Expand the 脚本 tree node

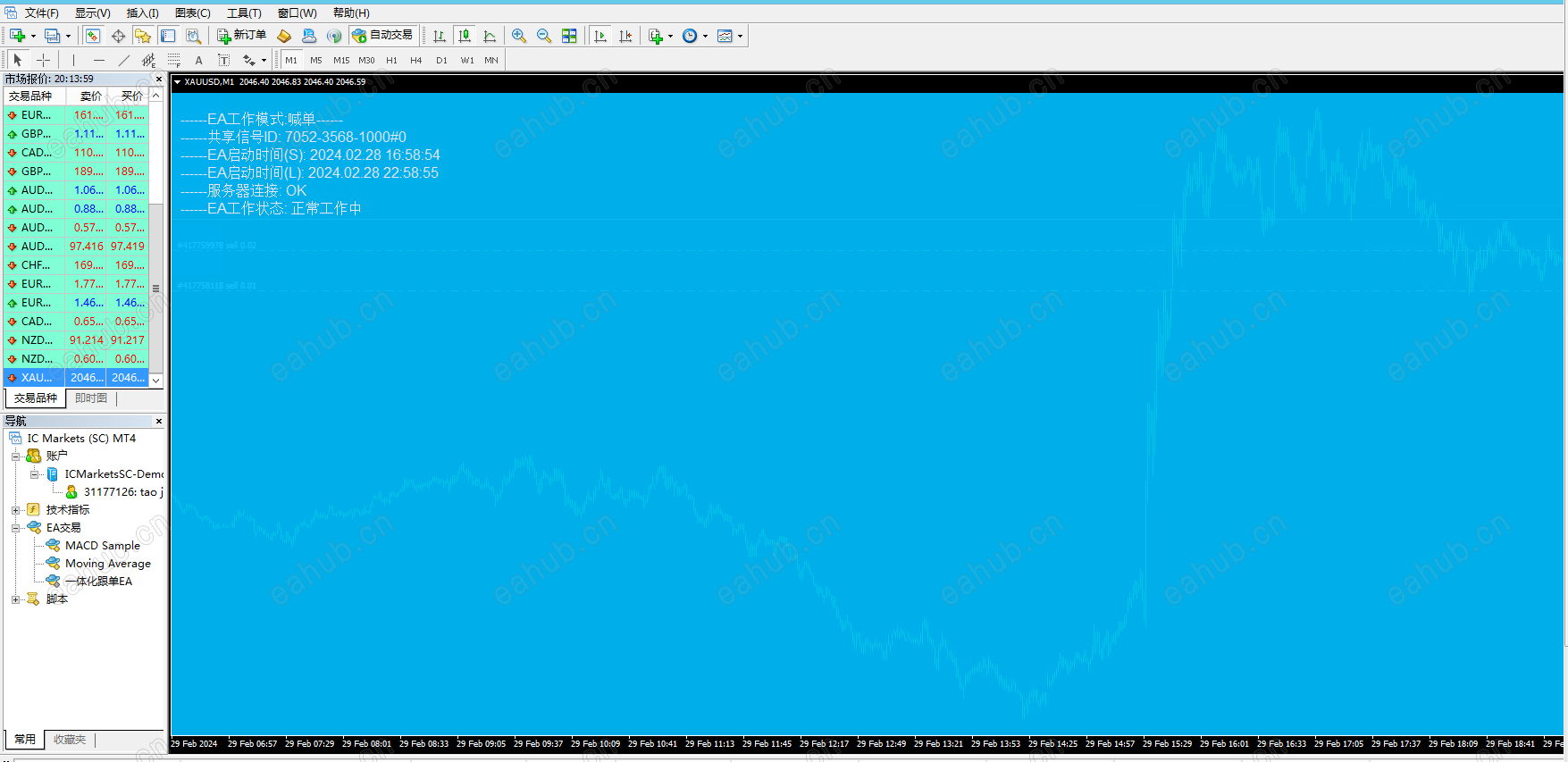[15, 599]
